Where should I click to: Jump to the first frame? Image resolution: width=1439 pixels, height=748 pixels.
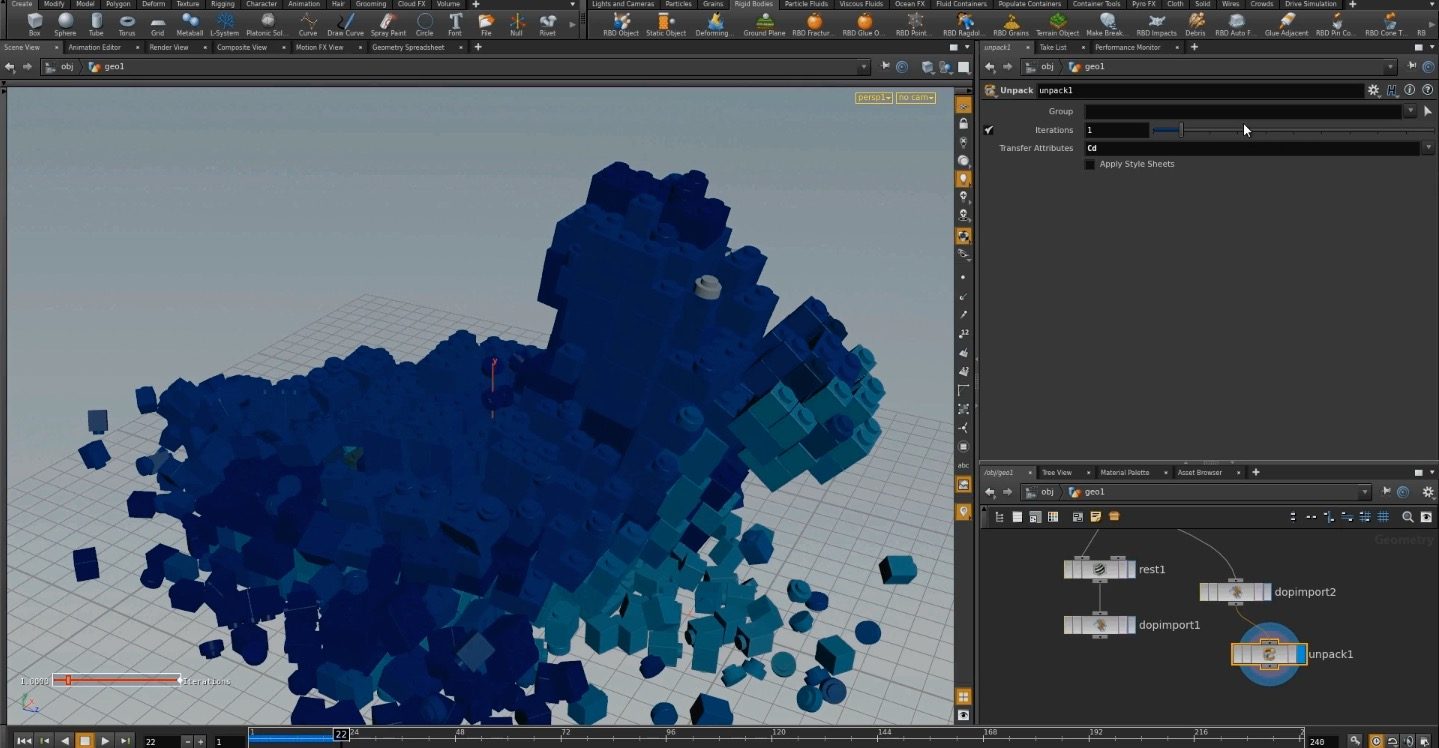24,741
